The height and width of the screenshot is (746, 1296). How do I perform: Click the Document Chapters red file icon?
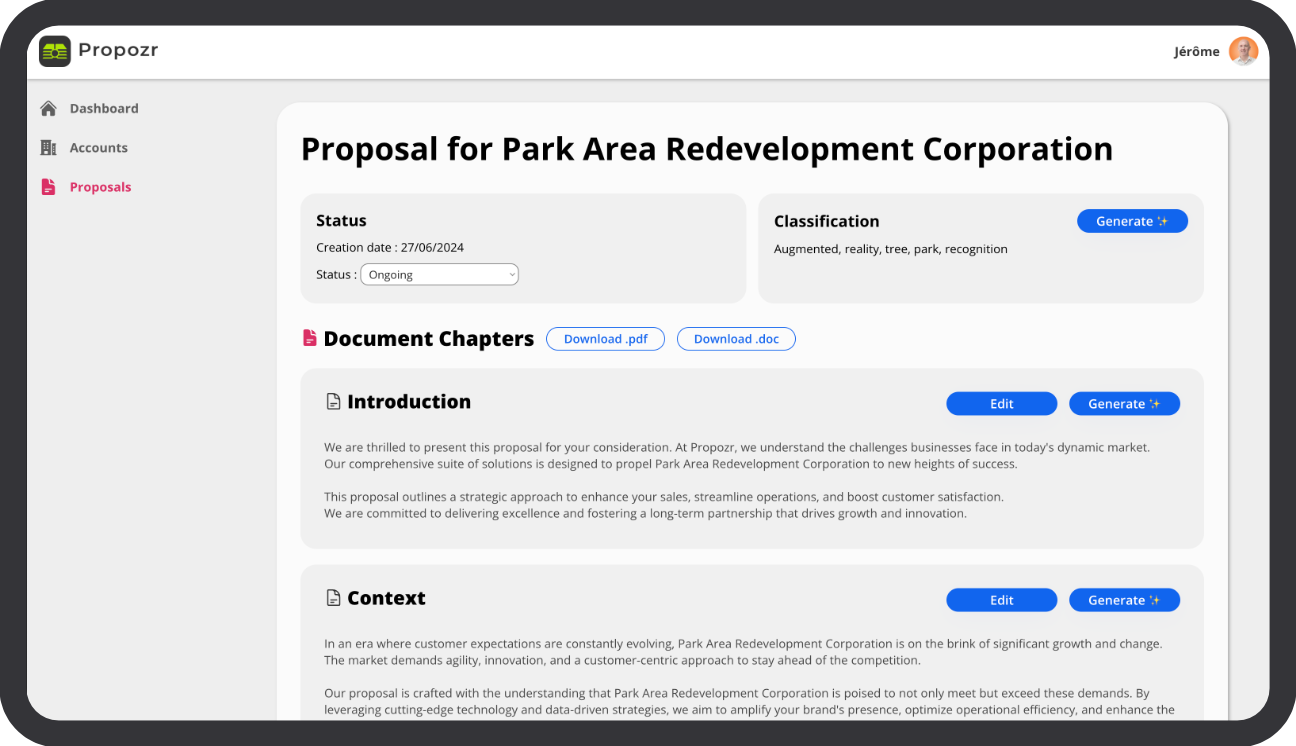click(x=310, y=339)
